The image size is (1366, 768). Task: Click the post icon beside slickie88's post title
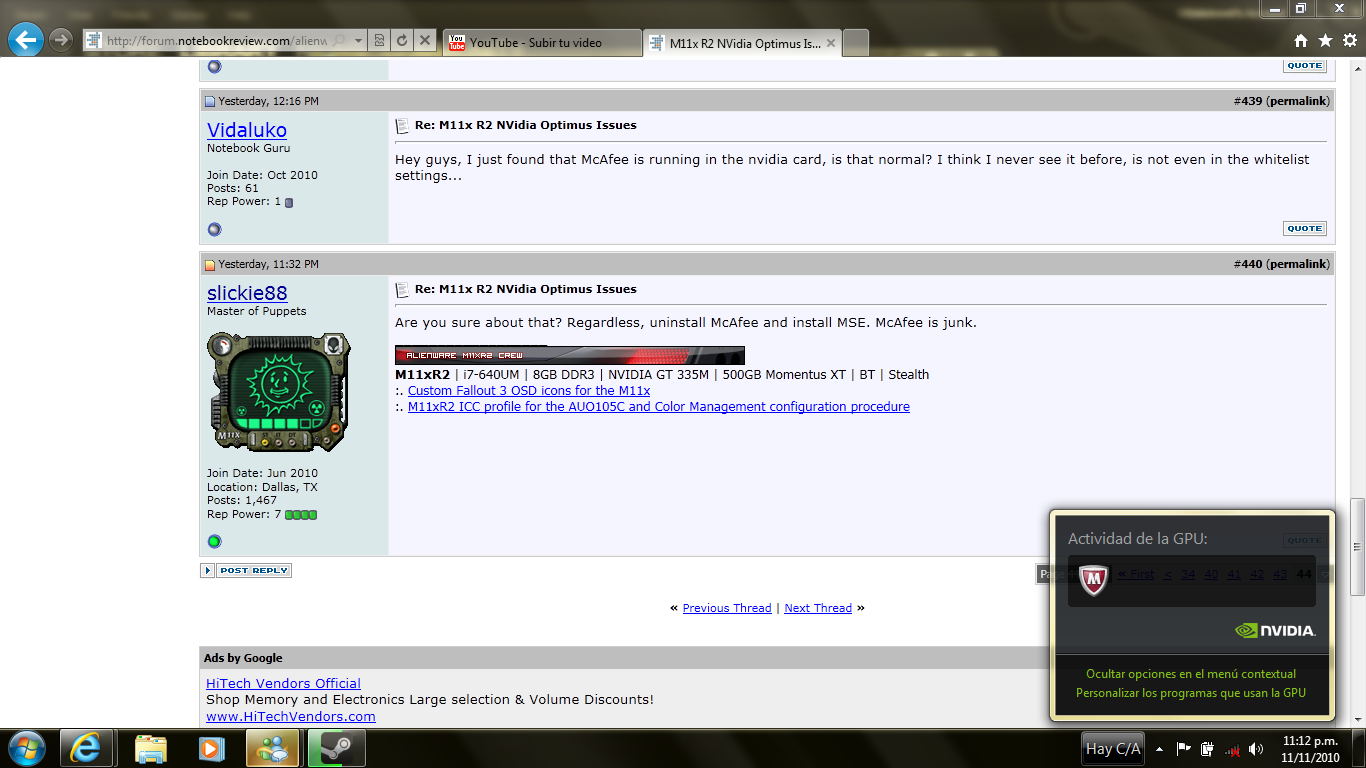click(402, 290)
